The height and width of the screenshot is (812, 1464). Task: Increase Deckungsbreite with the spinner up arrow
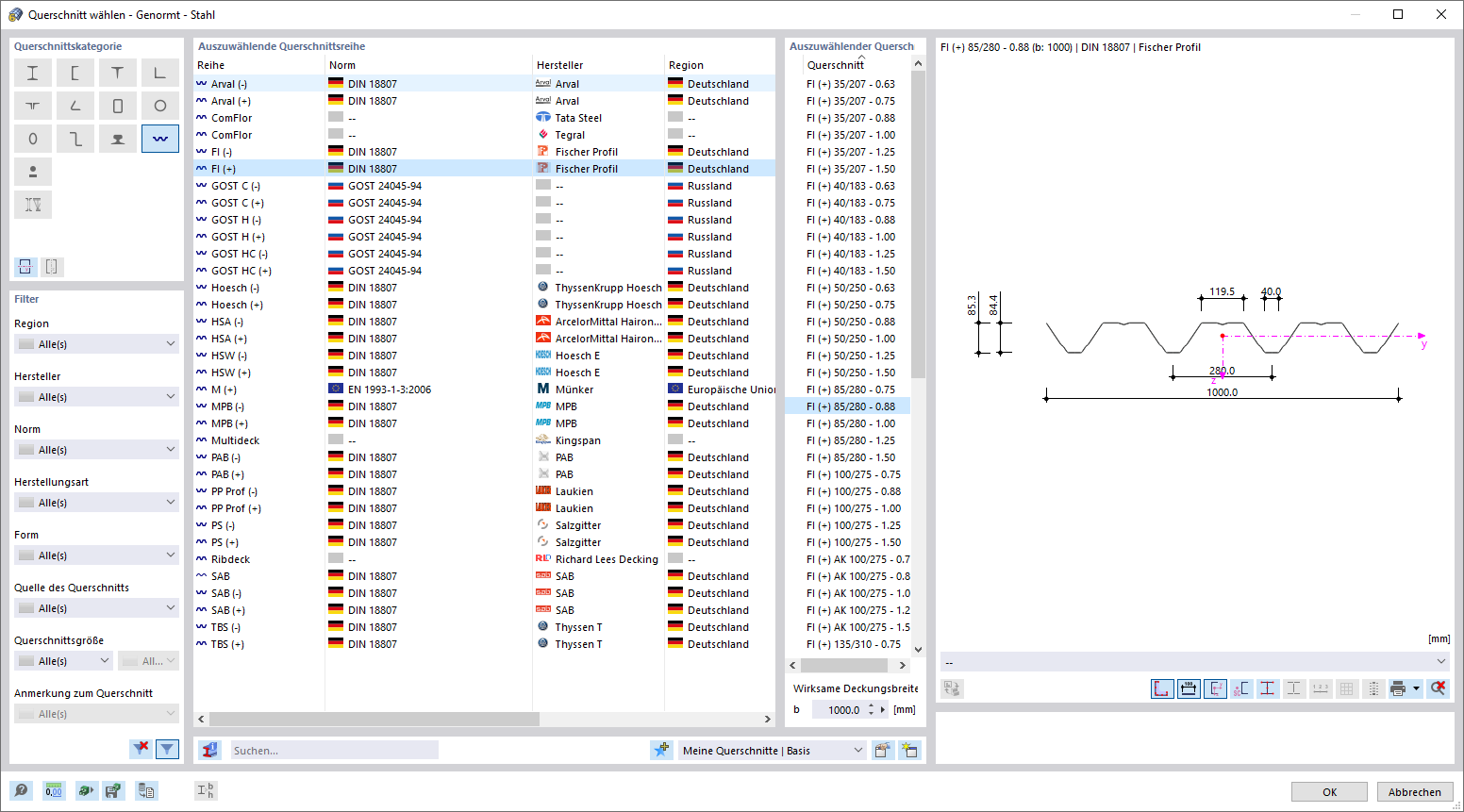pos(871,706)
